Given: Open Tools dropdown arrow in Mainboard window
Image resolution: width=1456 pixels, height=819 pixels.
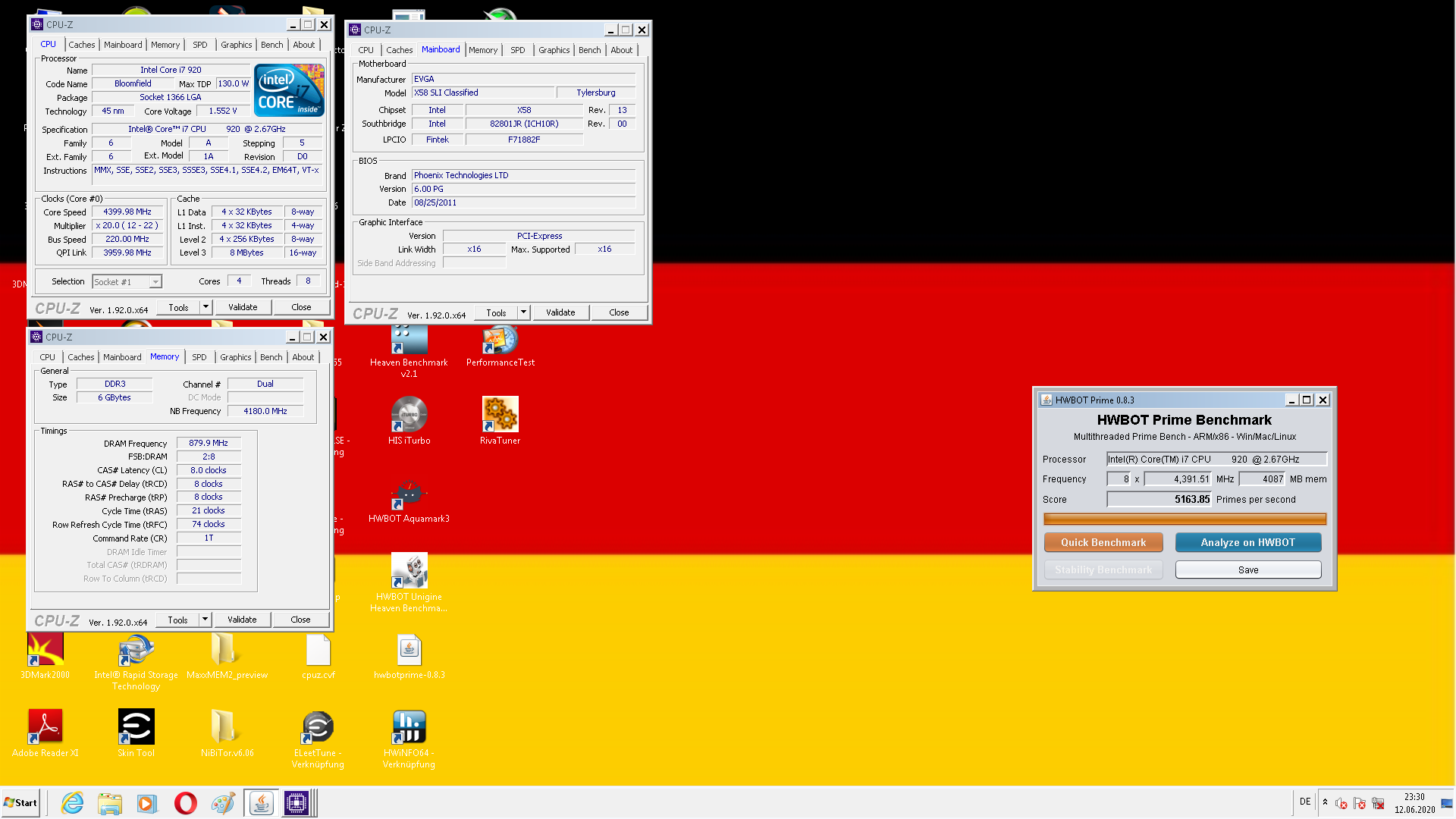Looking at the screenshot, I should point(523,312).
